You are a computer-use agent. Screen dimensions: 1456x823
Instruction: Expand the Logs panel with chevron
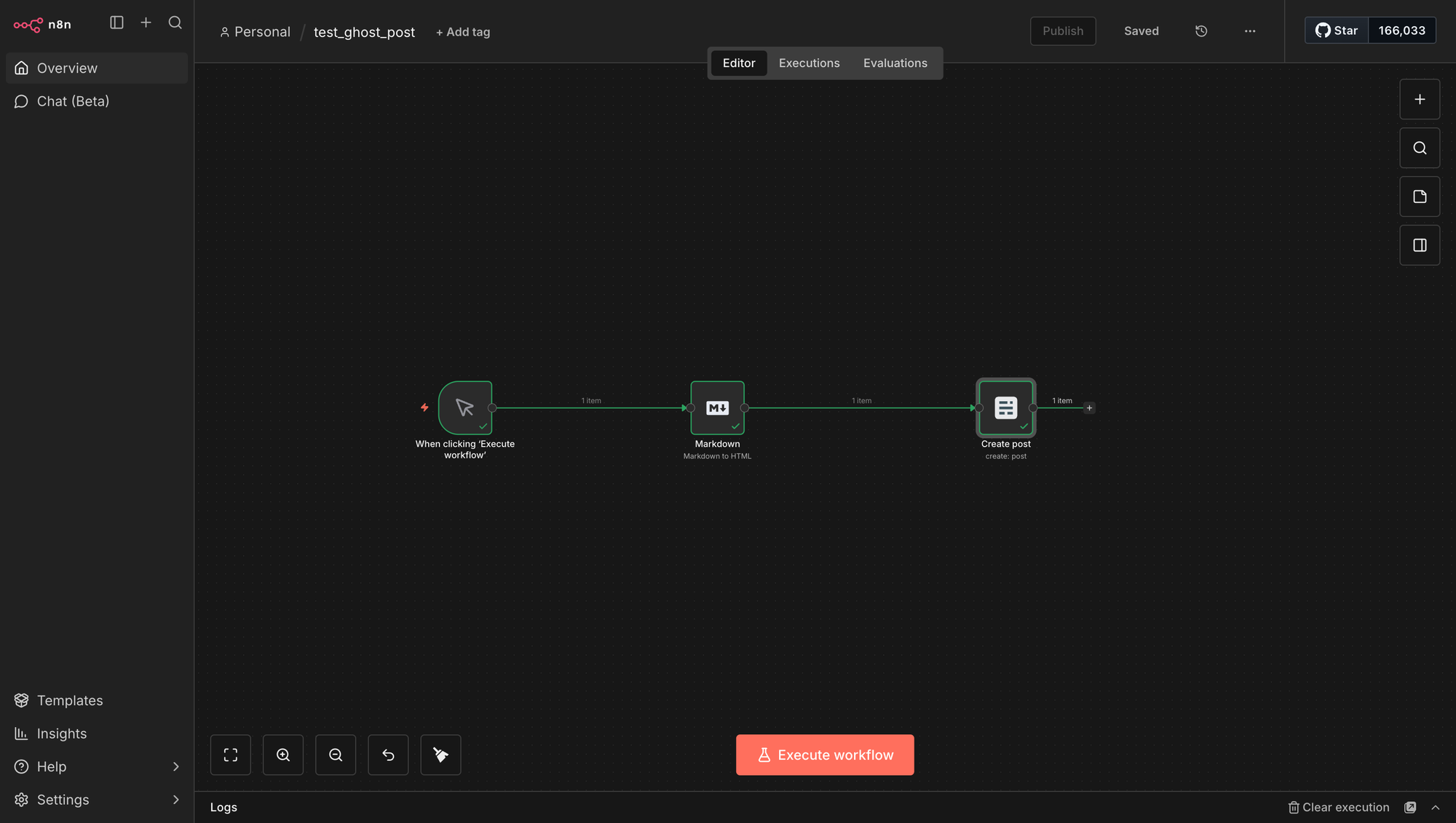click(x=1436, y=807)
